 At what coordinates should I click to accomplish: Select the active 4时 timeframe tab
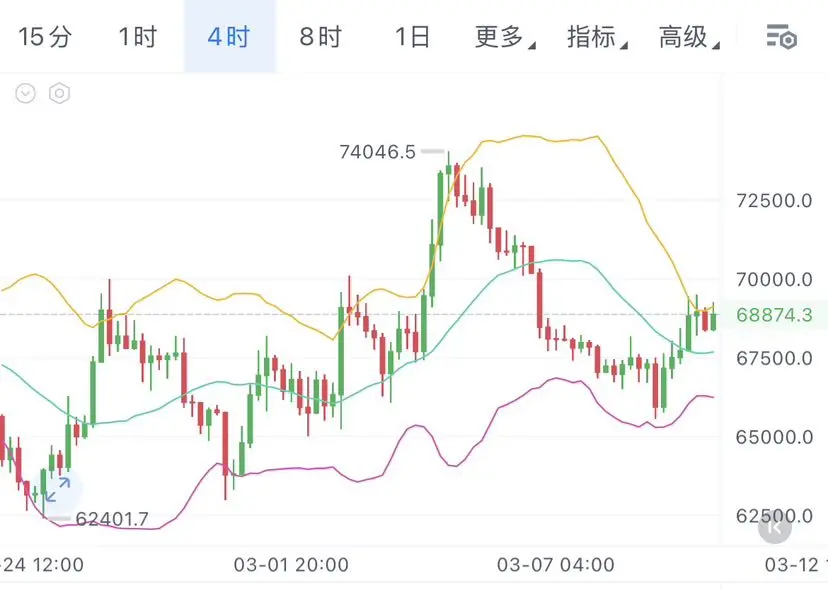pos(229,37)
